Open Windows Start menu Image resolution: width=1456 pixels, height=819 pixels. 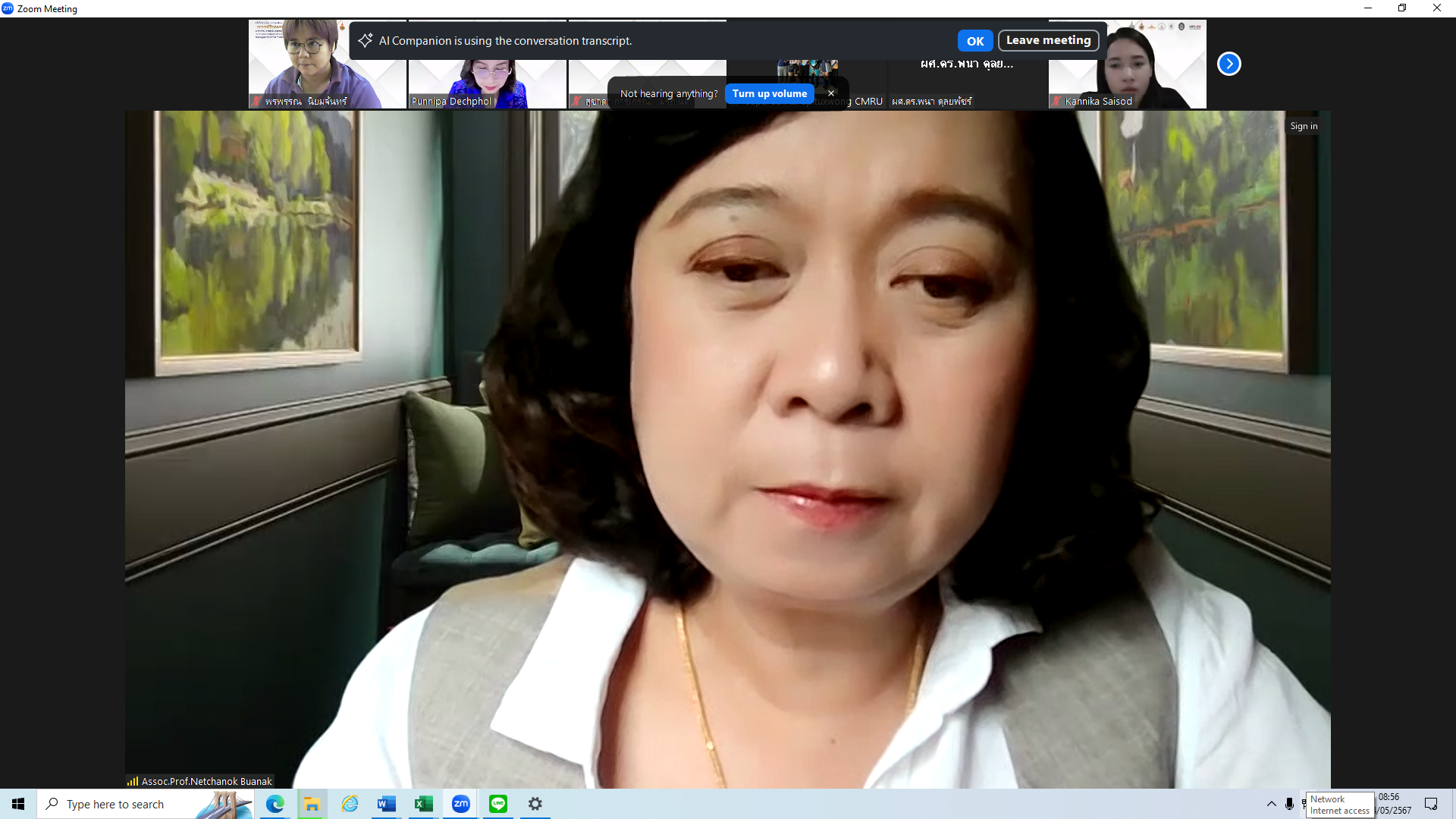coord(18,804)
